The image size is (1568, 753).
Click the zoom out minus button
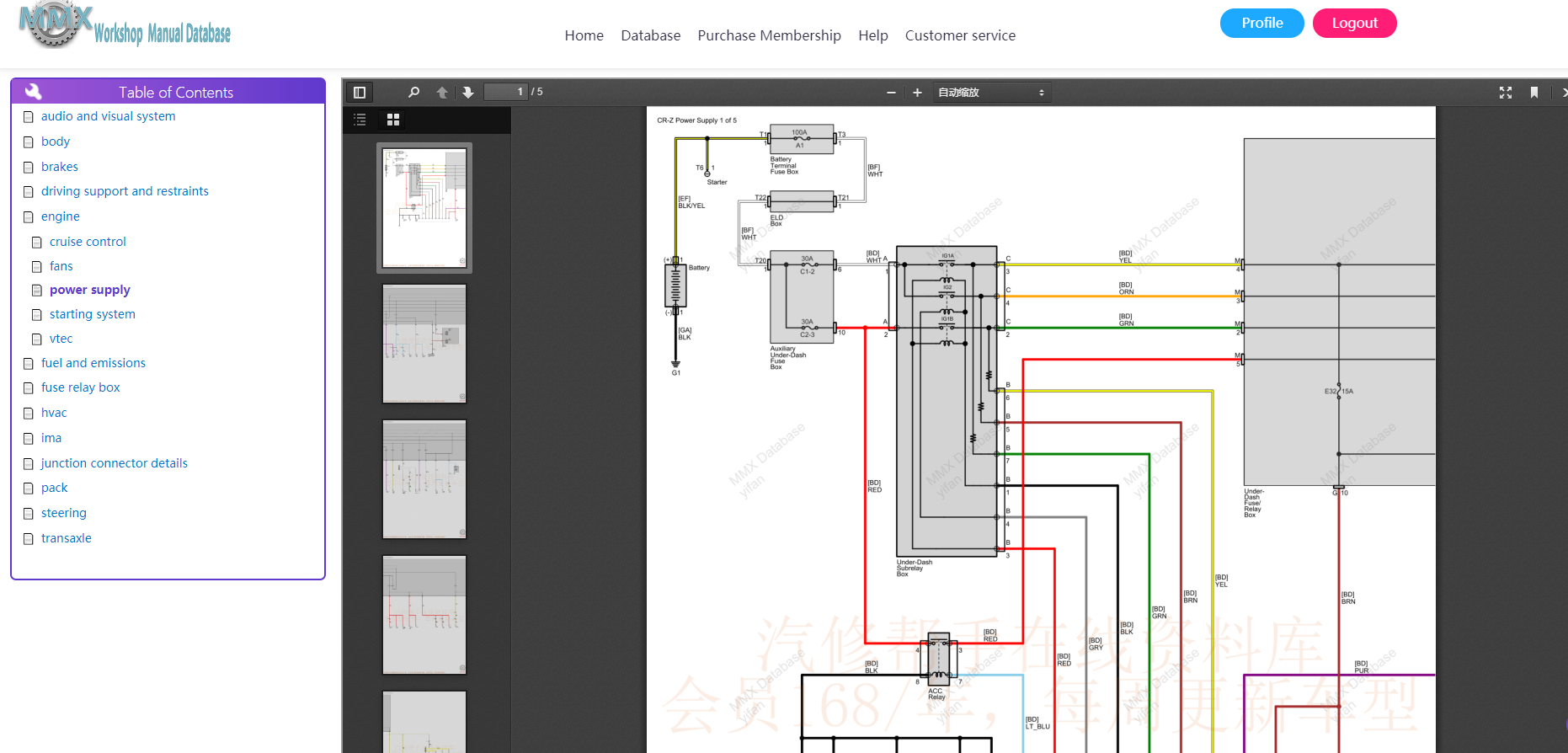pos(891,93)
